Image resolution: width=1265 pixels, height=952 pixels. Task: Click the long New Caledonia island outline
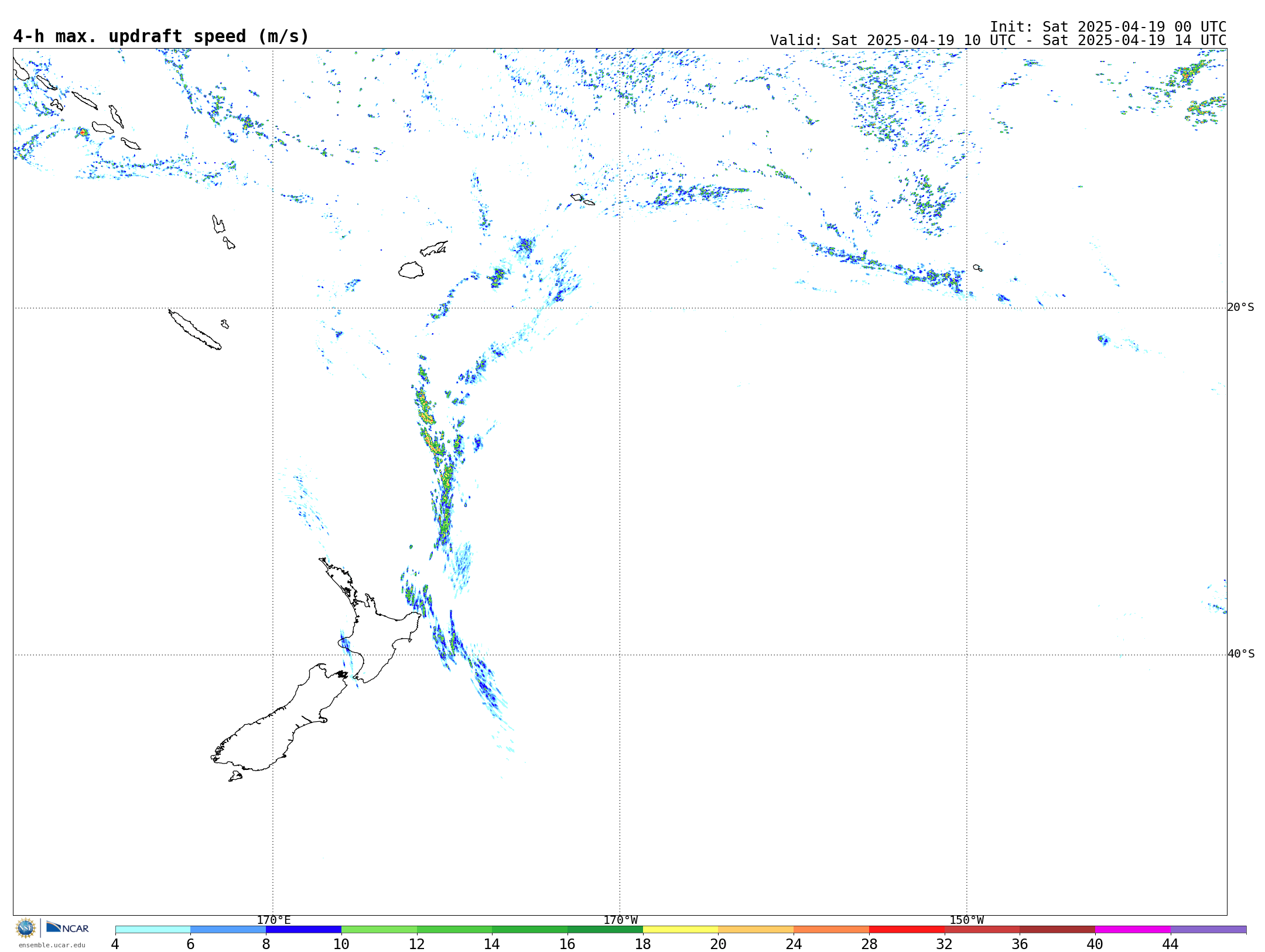click(x=194, y=330)
